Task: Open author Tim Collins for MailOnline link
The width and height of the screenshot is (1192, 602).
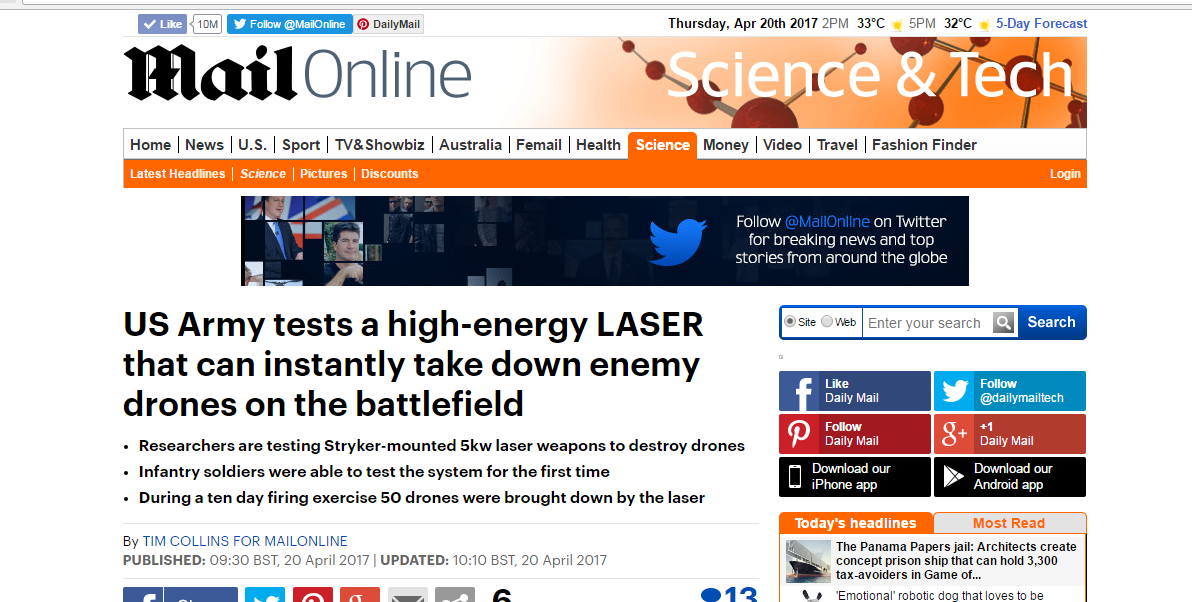Action: tap(245, 542)
